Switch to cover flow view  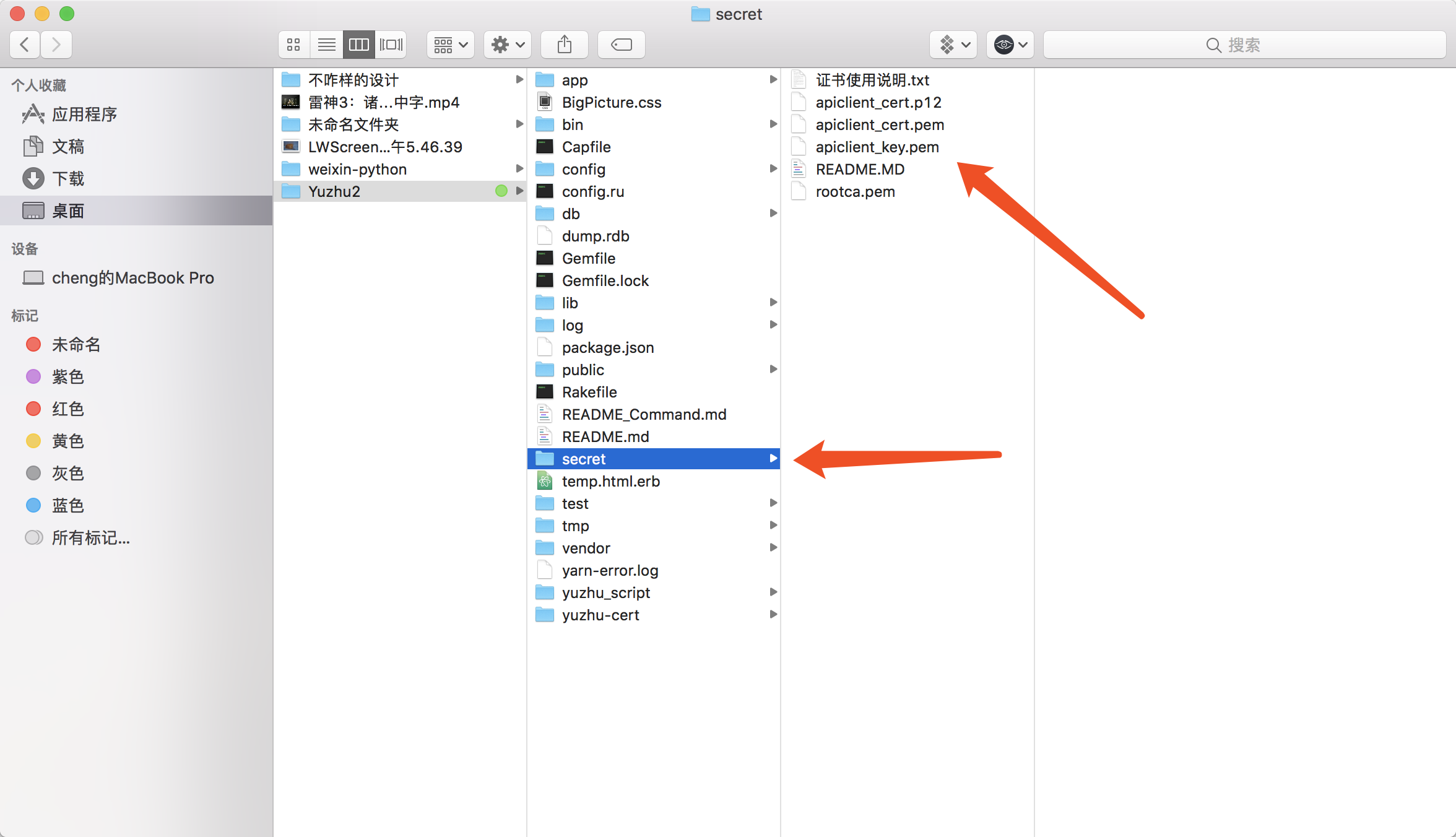click(x=391, y=45)
